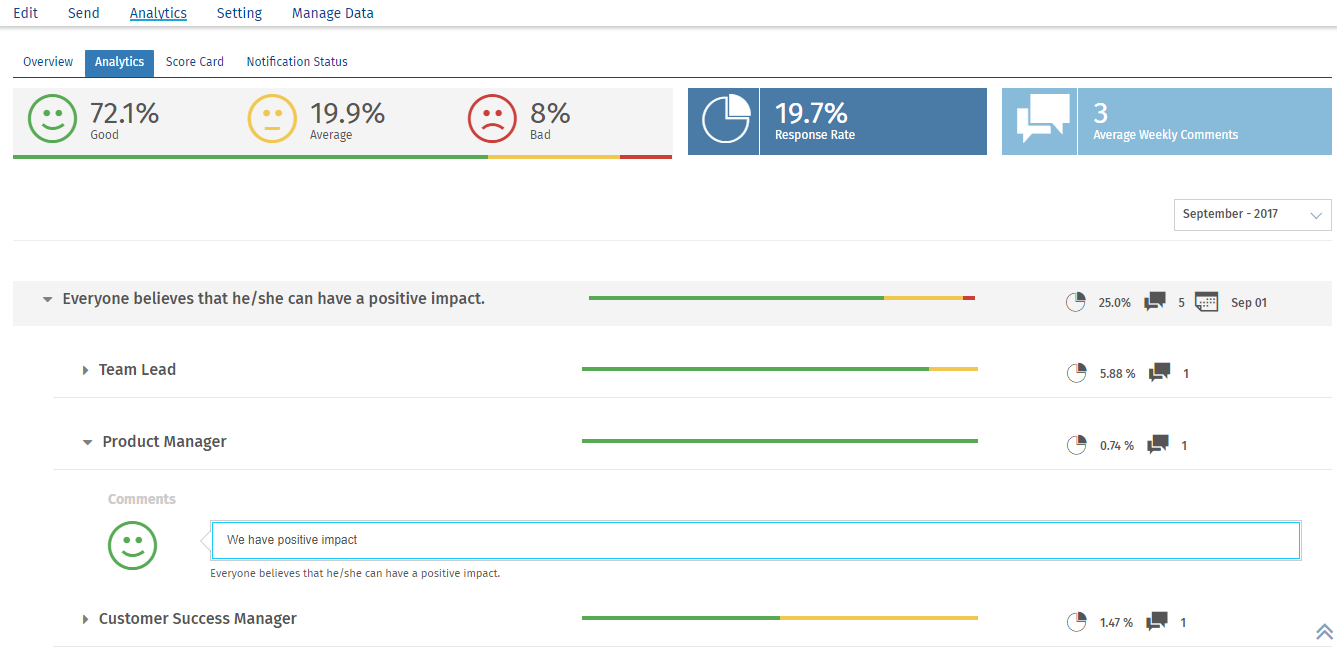Image resolution: width=1337 pixels, height=650 pixels.
Task: Click the 8% Bad value
Action: pos(550,113)
